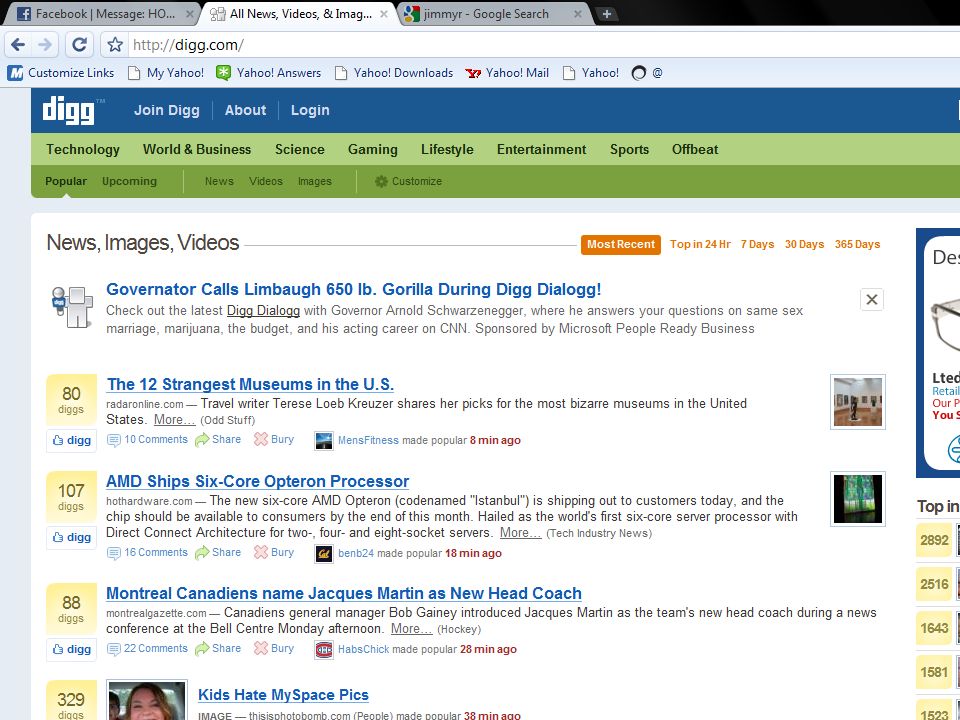960x720 pixels.
Task: Sort by 365 Days
Action: pyautogui.click(x=857, y=244)
